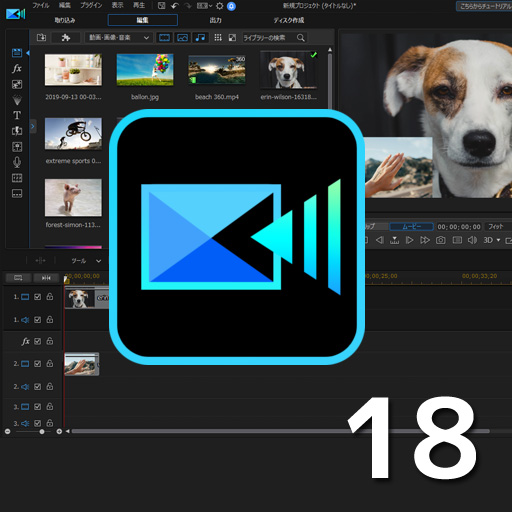Select the ムービー mode button
This screenshot has height=512, width=512.
pos(412,227)
